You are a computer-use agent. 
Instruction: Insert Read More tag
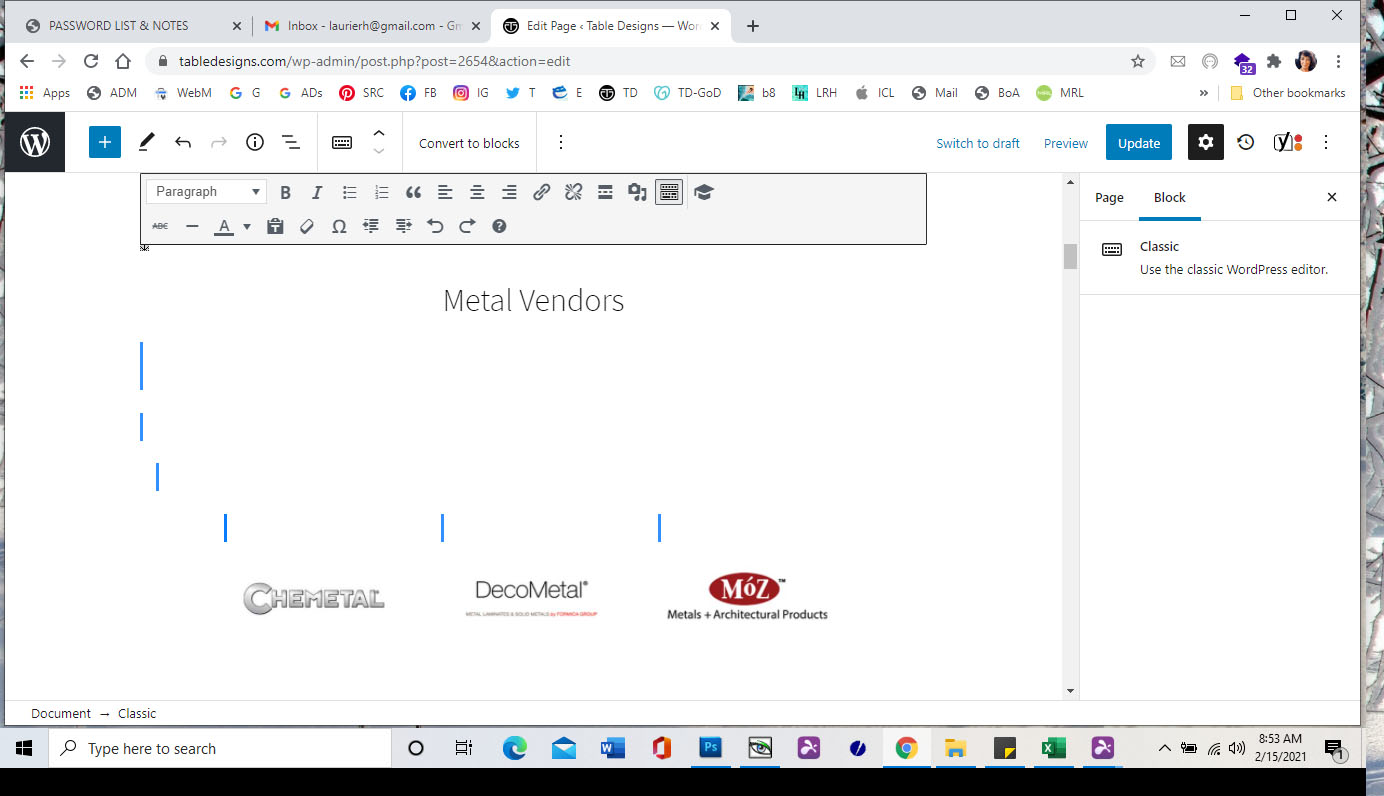pos(605,192)
